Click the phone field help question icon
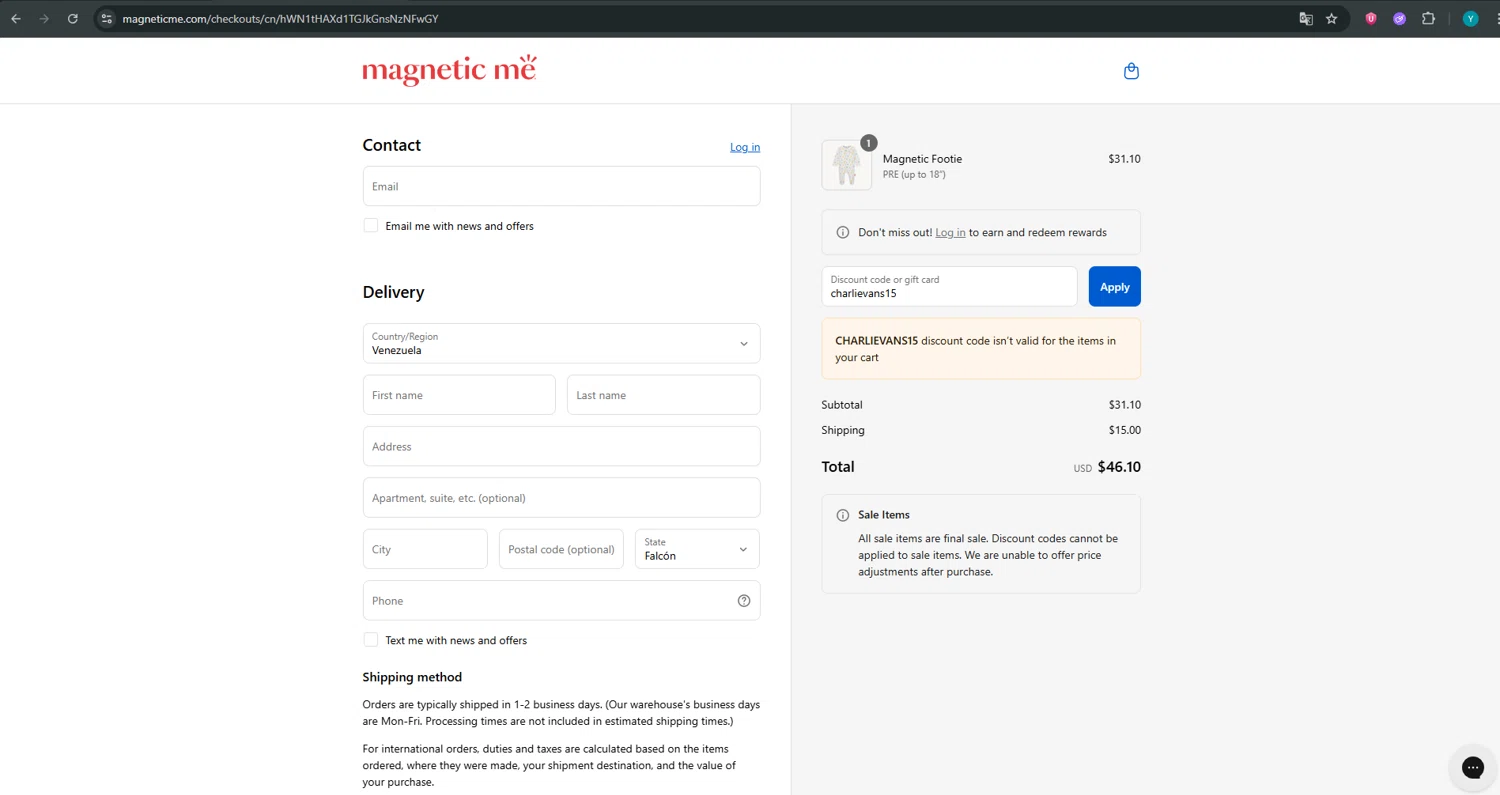 click(744, 601)
